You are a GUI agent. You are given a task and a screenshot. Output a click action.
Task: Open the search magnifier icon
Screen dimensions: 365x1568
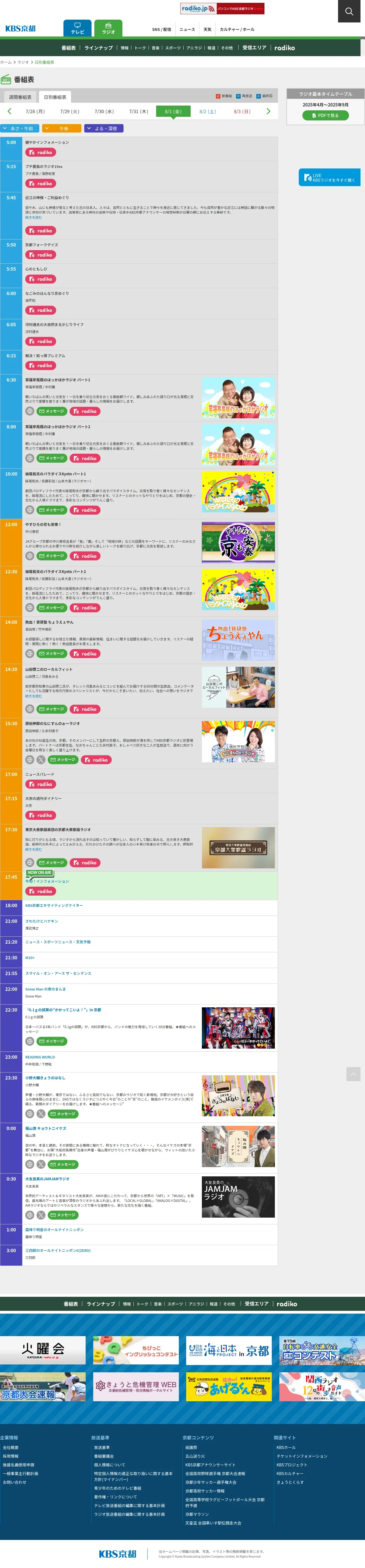[x=349, y=11]
